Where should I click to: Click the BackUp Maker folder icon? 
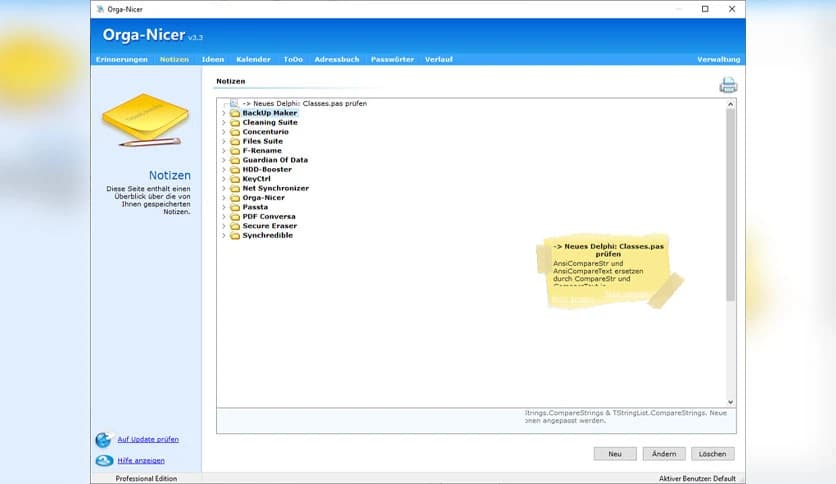point(235,113)
